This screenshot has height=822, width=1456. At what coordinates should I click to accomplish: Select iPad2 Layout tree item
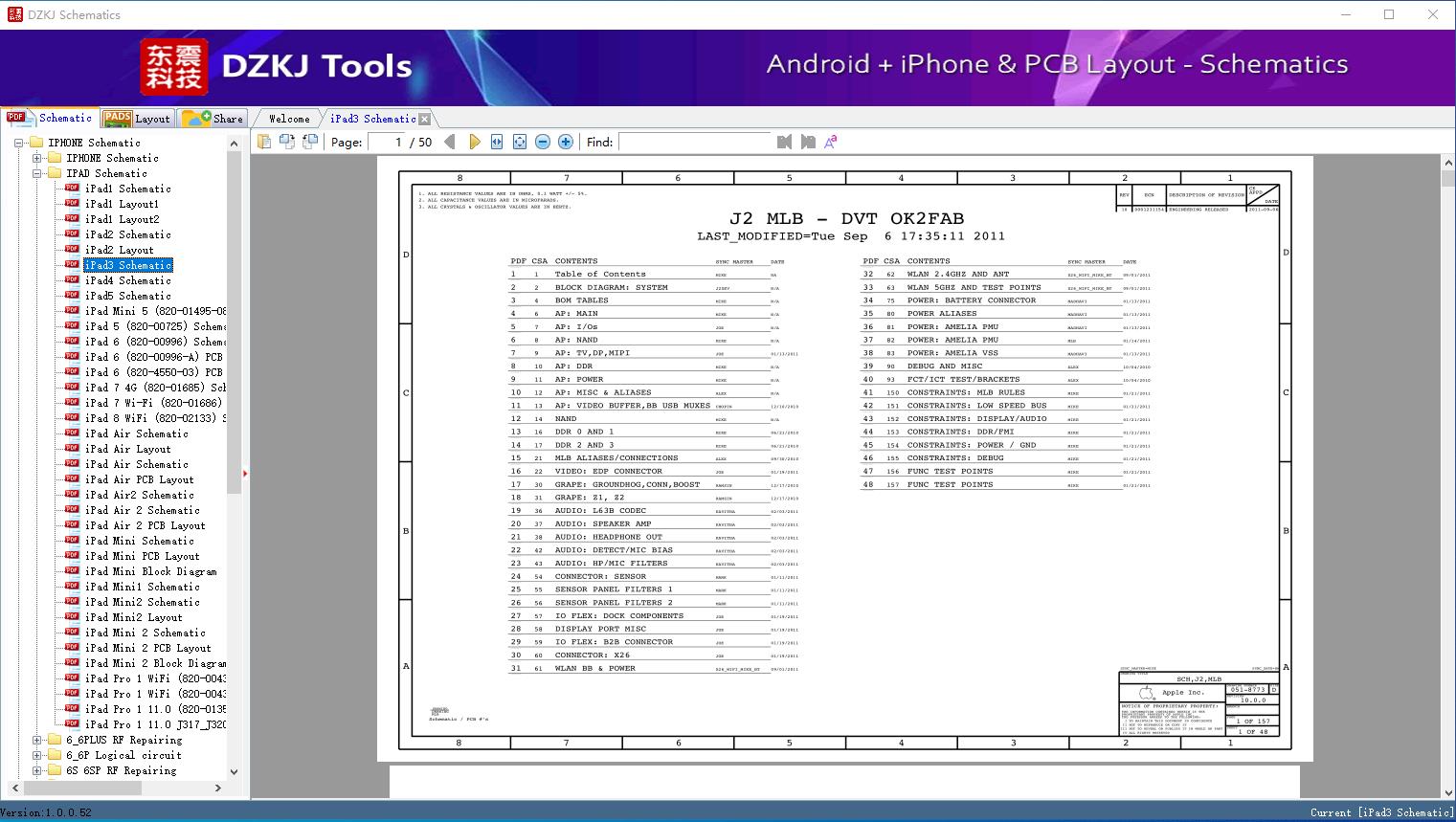pos(119,250)
